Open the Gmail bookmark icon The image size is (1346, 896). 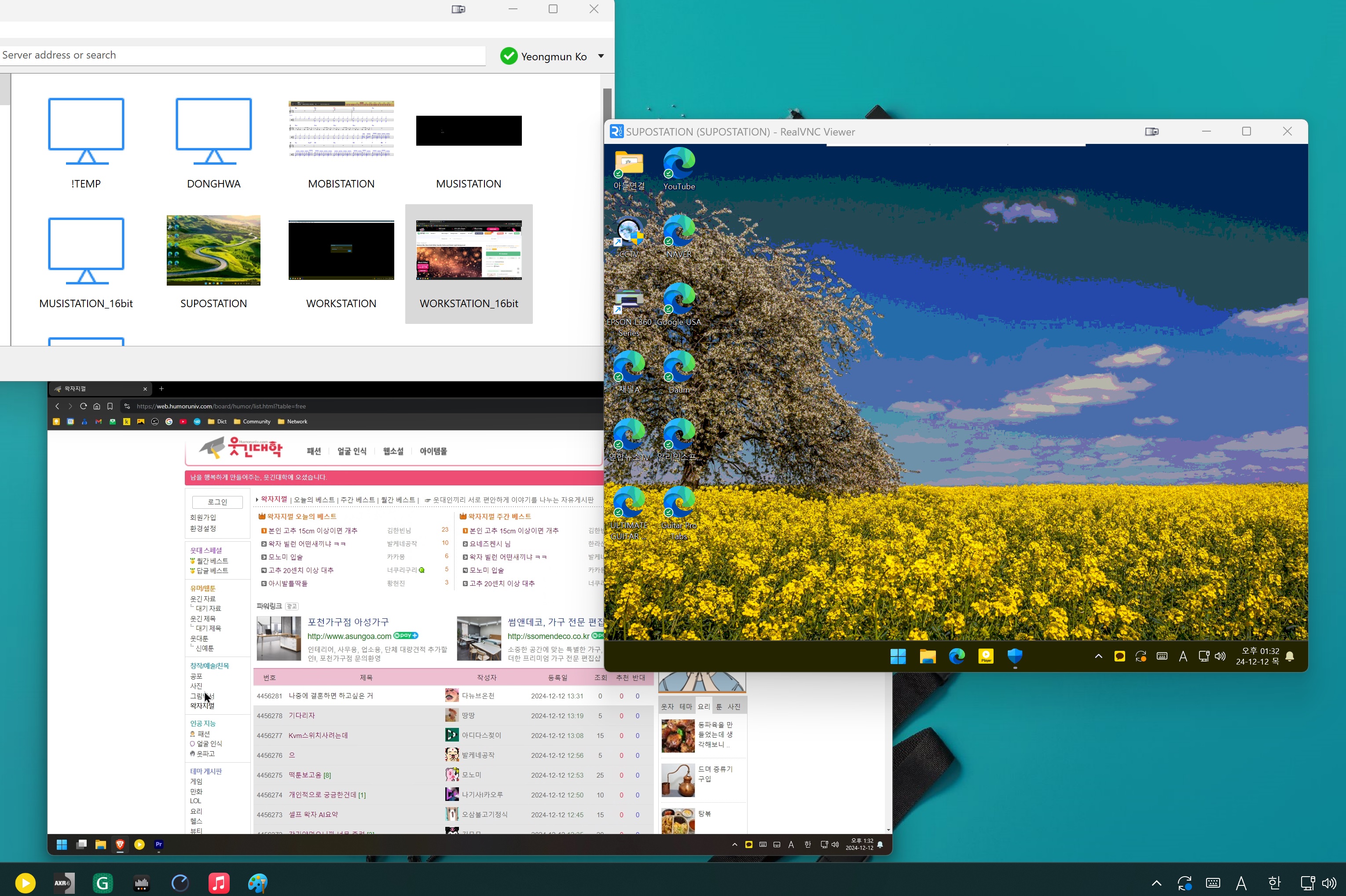[x=98, y=422]
